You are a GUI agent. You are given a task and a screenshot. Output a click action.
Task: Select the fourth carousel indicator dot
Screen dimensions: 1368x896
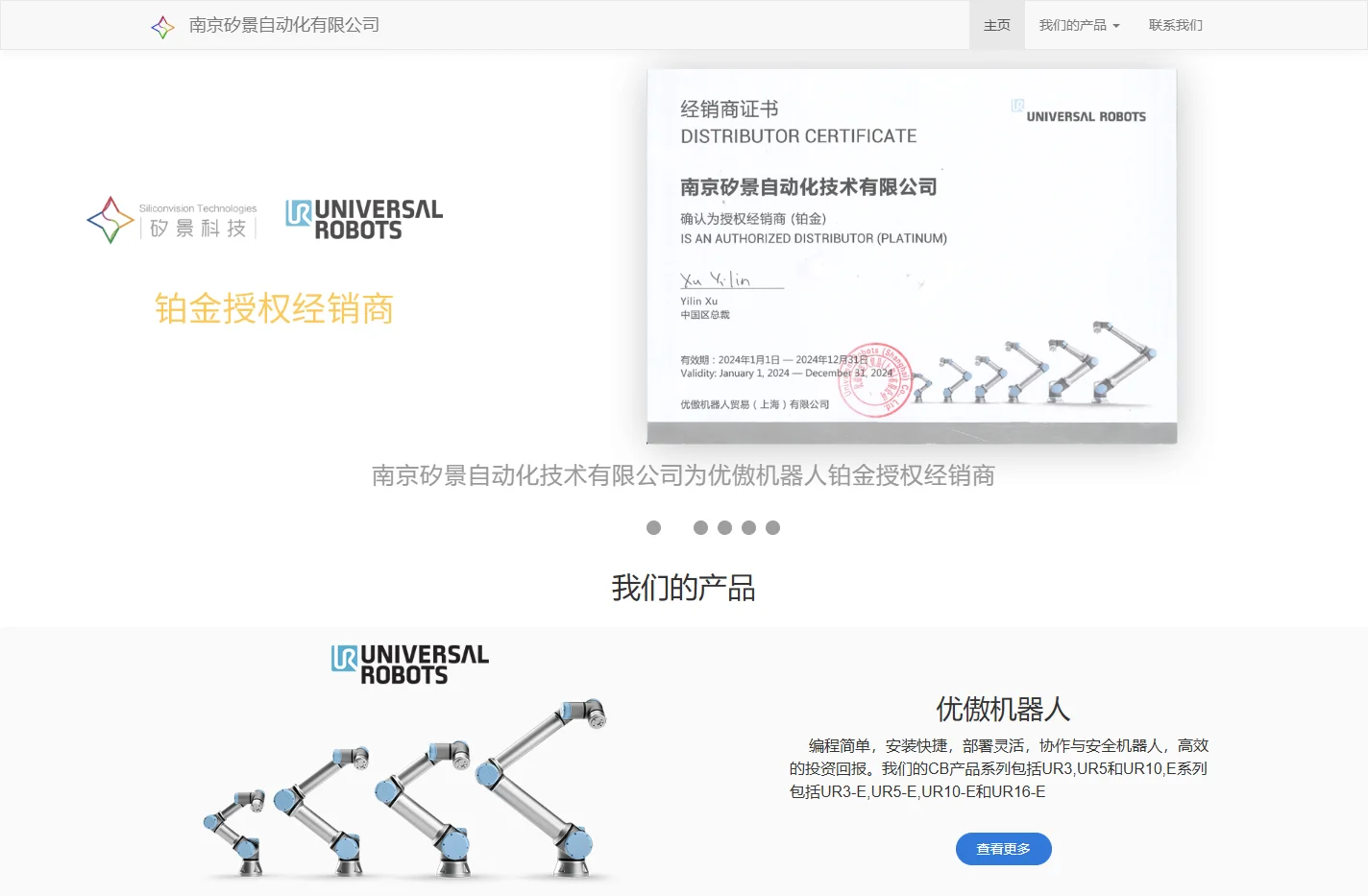point(748,527)
